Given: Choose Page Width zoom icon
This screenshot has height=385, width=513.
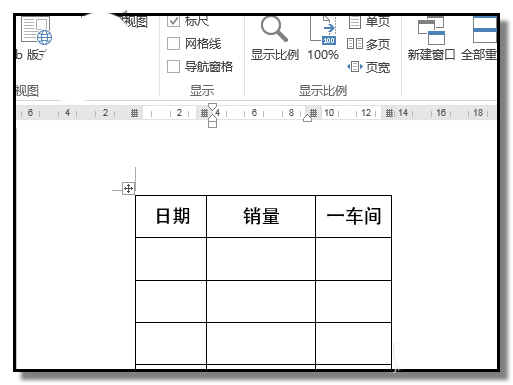Looking at the screenshot, I should [x=355, y=67].
